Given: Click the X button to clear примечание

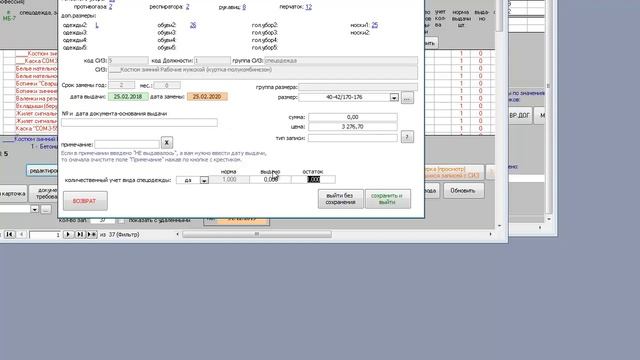Looking at the screenshot, I should pyautogui.click(x=167, y=142).
